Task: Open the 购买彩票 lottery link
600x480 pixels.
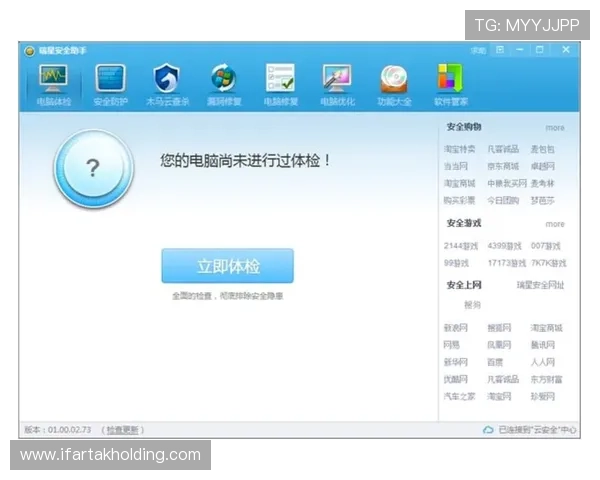Action: coord(460,200)
